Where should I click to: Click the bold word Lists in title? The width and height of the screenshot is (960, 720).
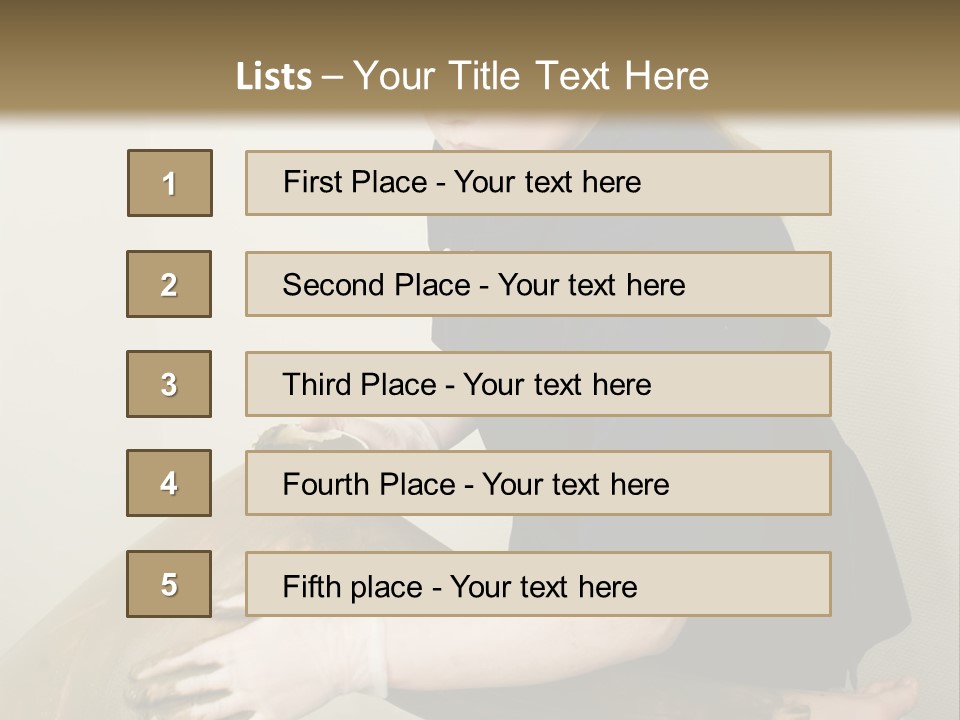coord(274,77)
